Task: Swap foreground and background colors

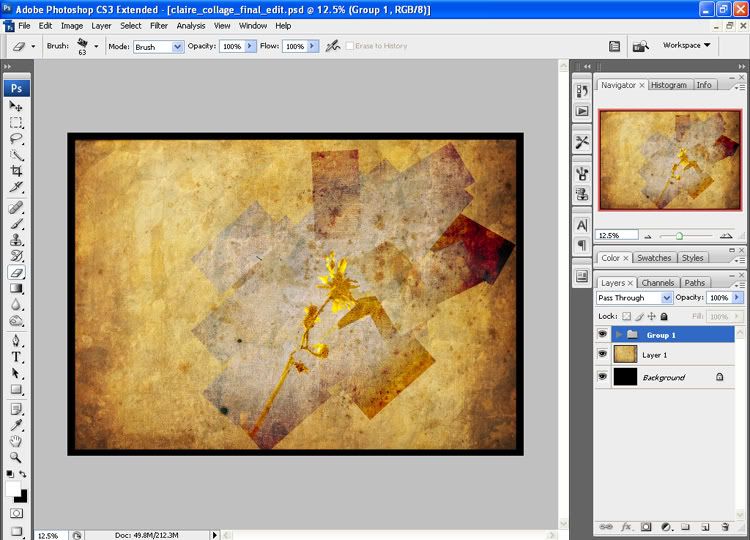Action: pos(23,474)
